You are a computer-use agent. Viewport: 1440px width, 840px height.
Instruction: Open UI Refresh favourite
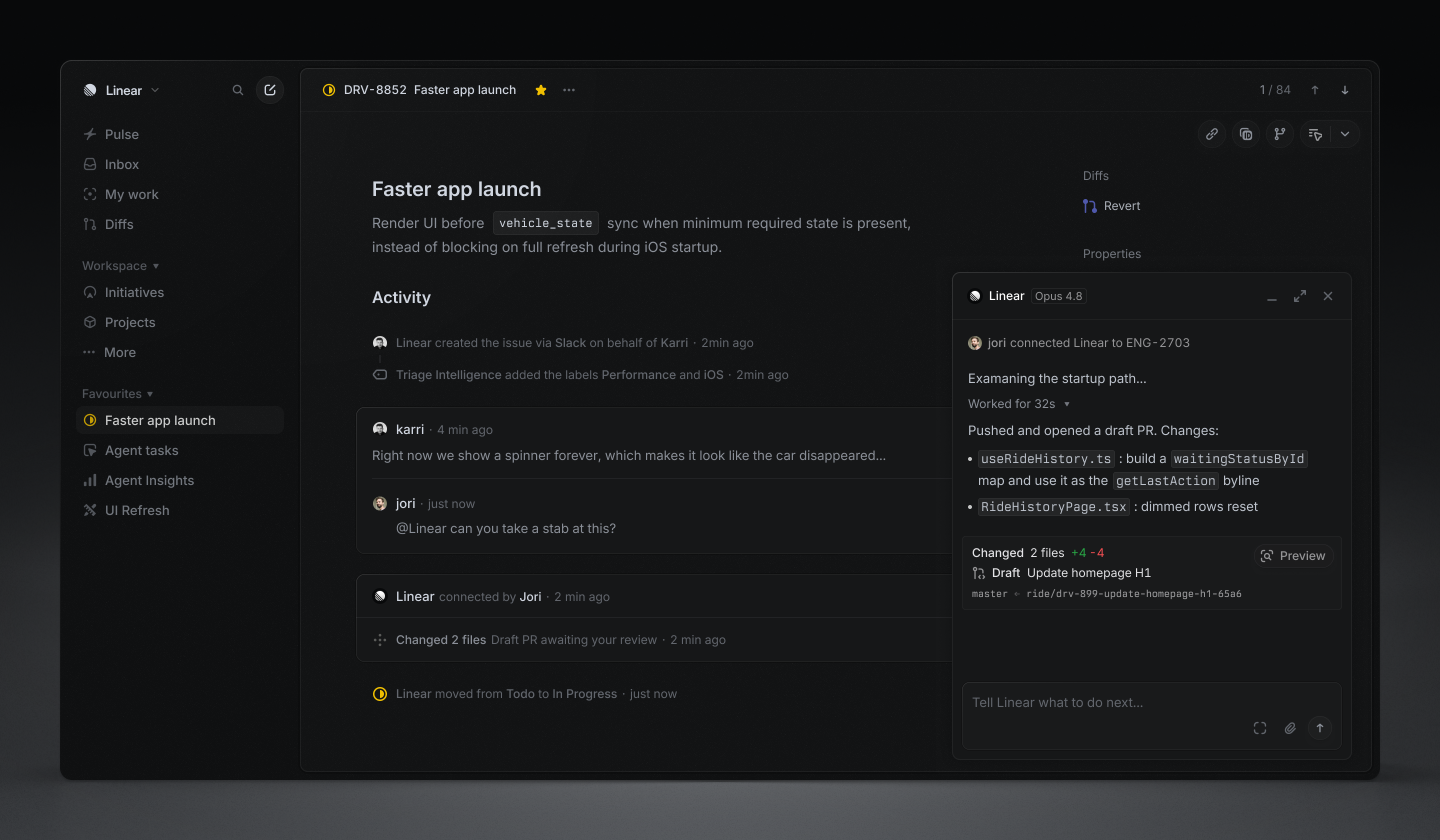coord(180,510)
